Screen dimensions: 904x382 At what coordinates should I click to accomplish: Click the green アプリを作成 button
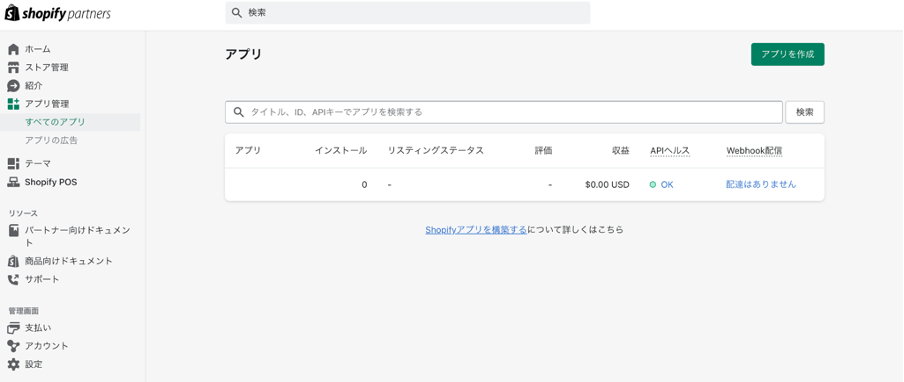[788, 54]
